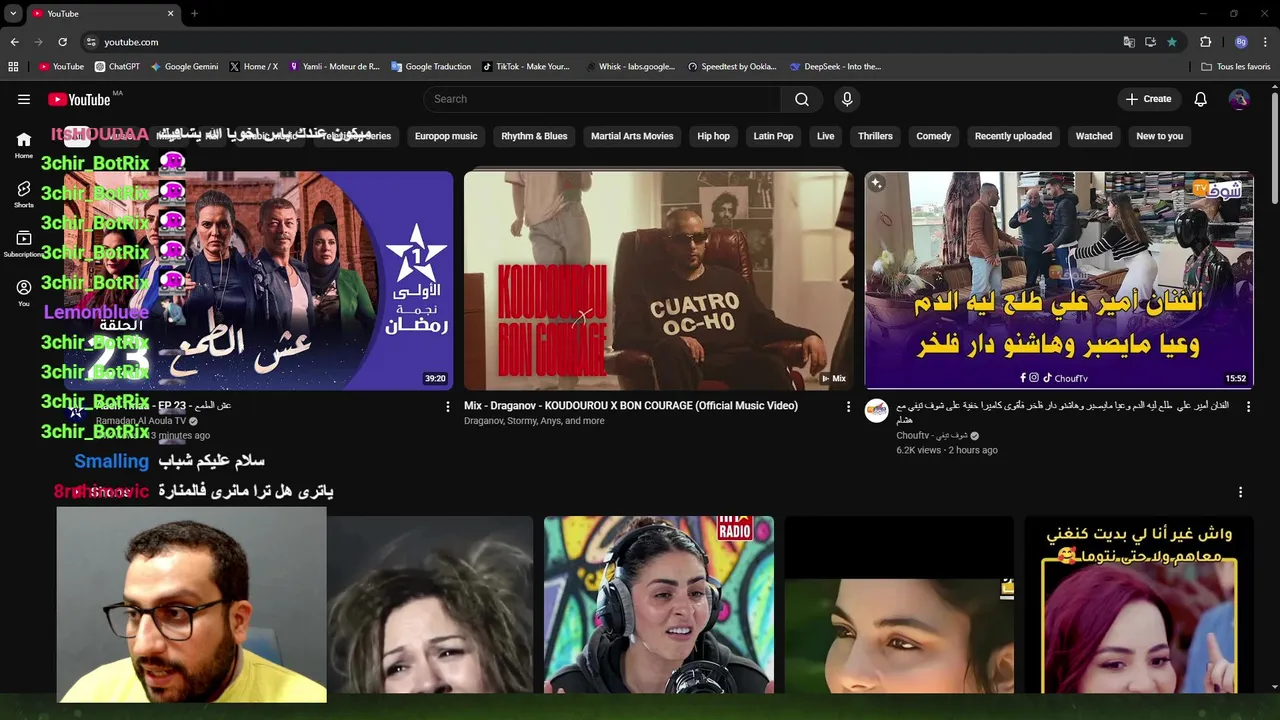
Task: Reload the page
Action: pos(62,42)
